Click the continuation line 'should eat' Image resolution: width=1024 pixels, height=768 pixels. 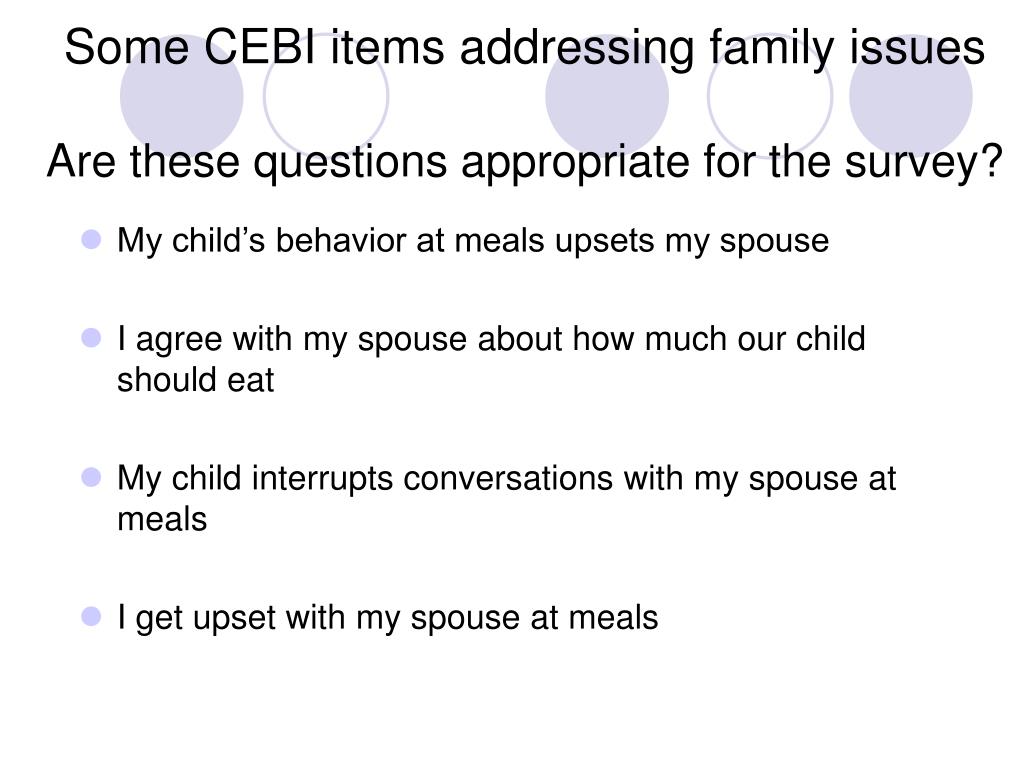pyautogui.click(x=195, y=381)
